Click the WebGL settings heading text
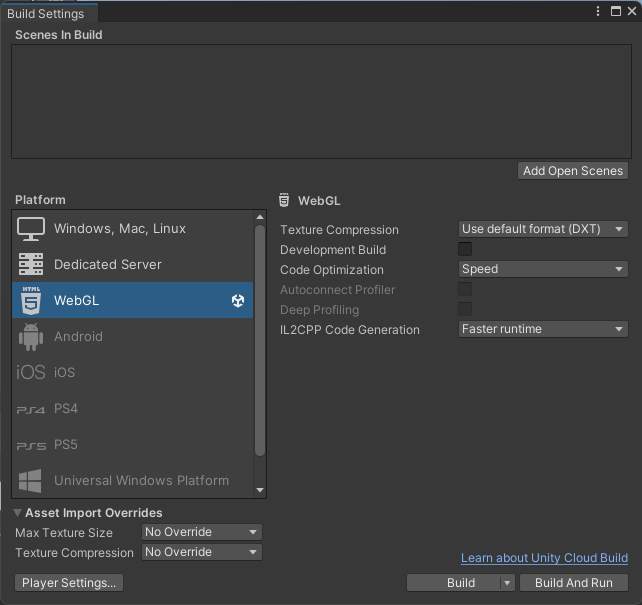The image size is (642, 605). point(319,201)
